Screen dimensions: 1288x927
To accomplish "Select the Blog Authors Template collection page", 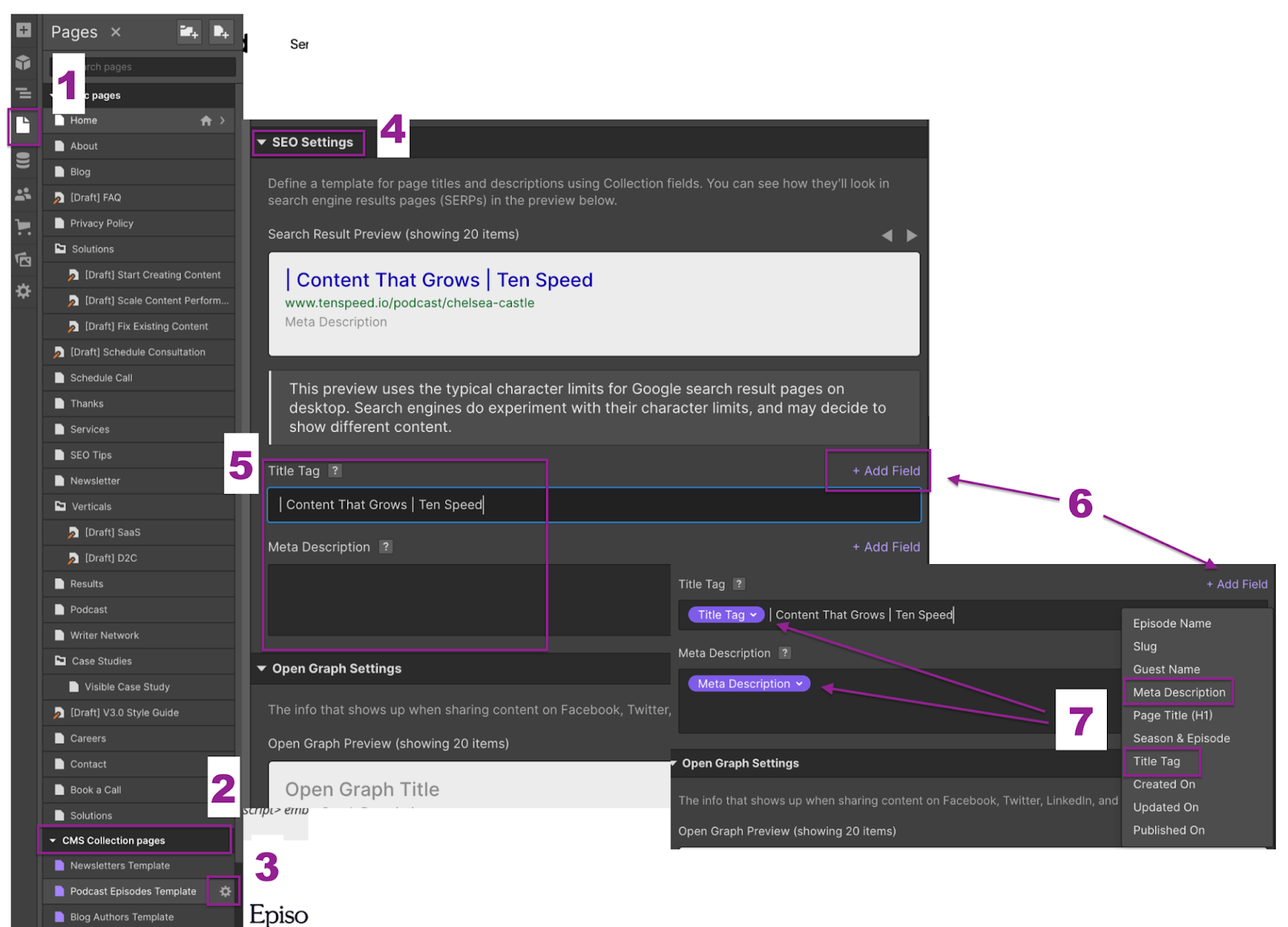I will coord(138,917).
